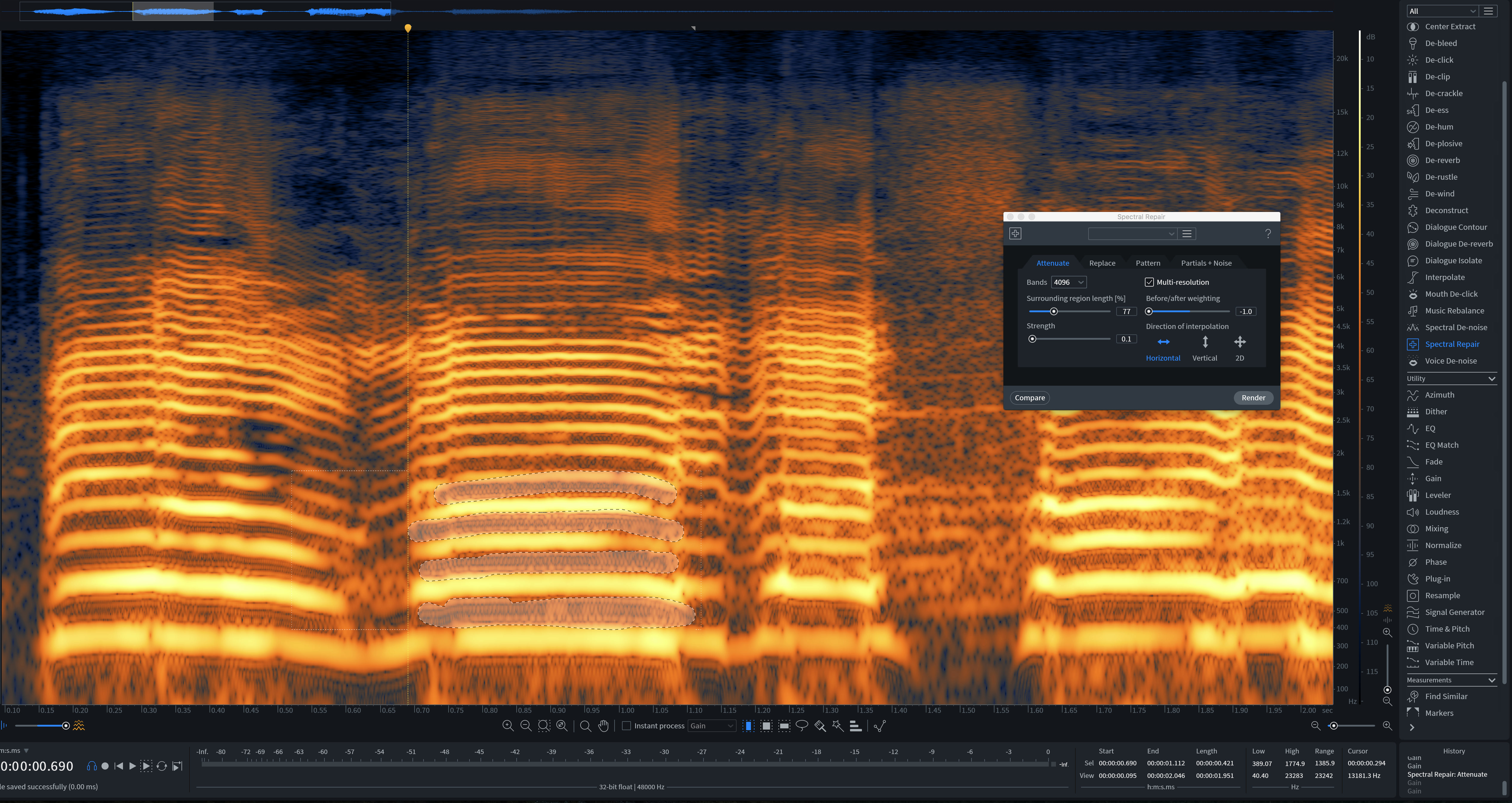
Task: Select the lasso selection tool
Action: [802, 726]
